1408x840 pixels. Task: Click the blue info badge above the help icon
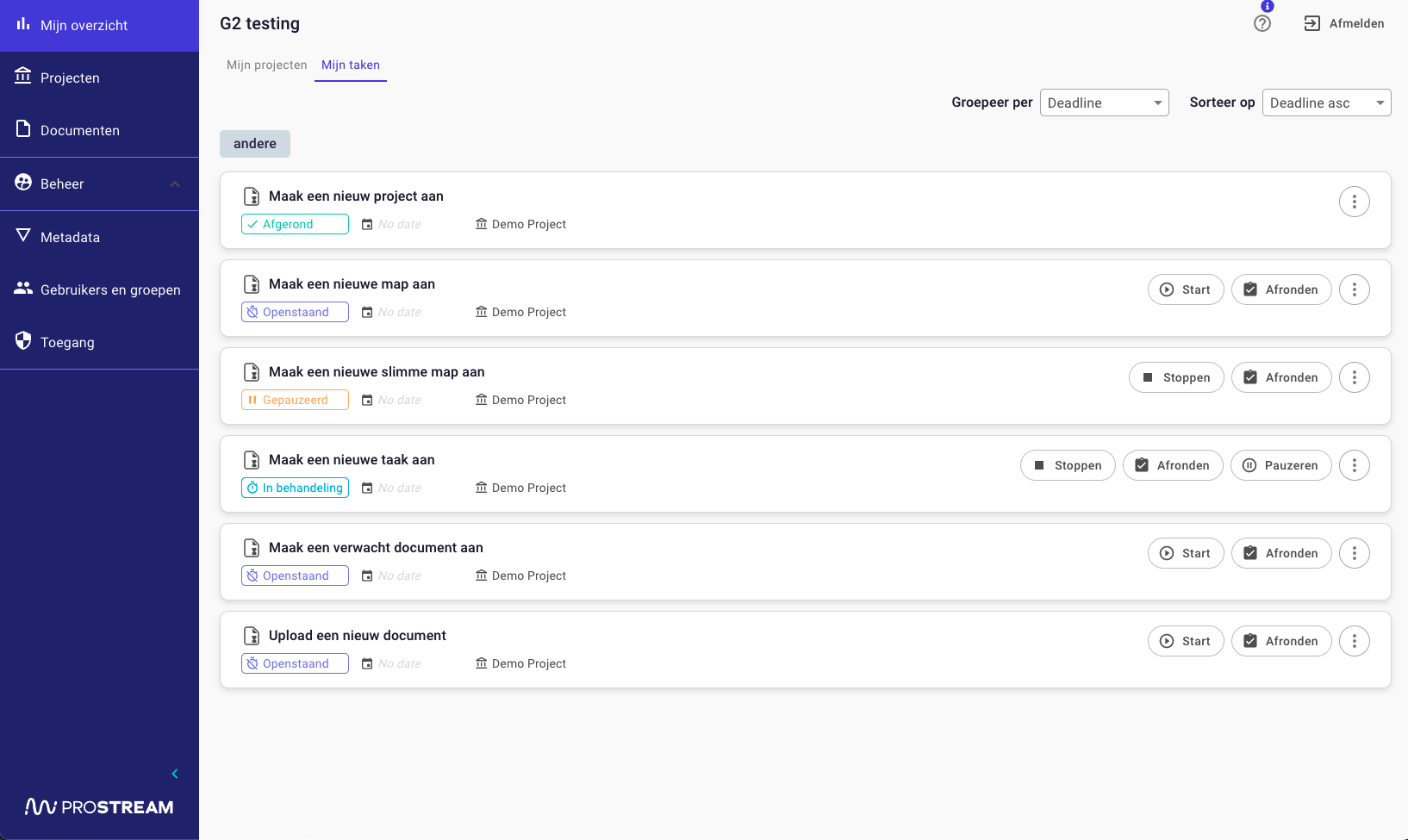[x=1267, y=6]
